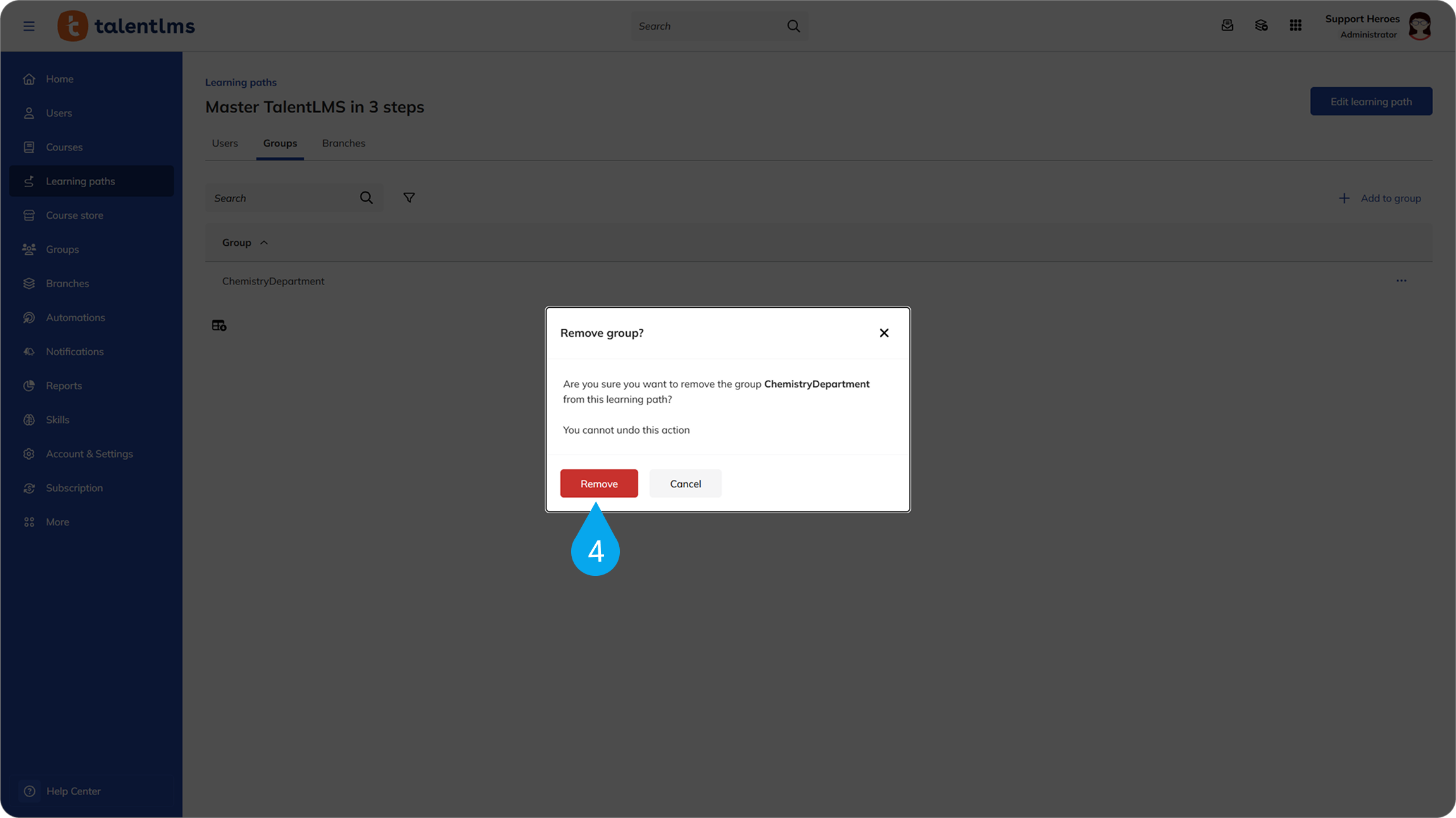Click Cancel in the Remove group dialog

[686, 484]
